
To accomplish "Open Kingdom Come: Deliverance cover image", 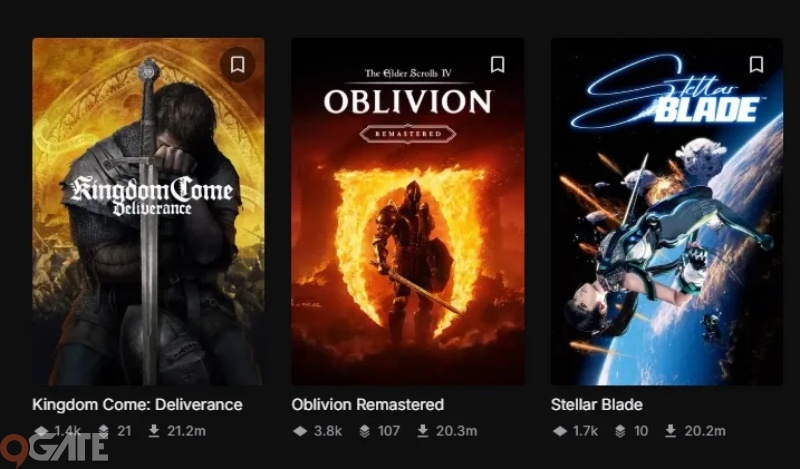I will (x=148, y=211).
